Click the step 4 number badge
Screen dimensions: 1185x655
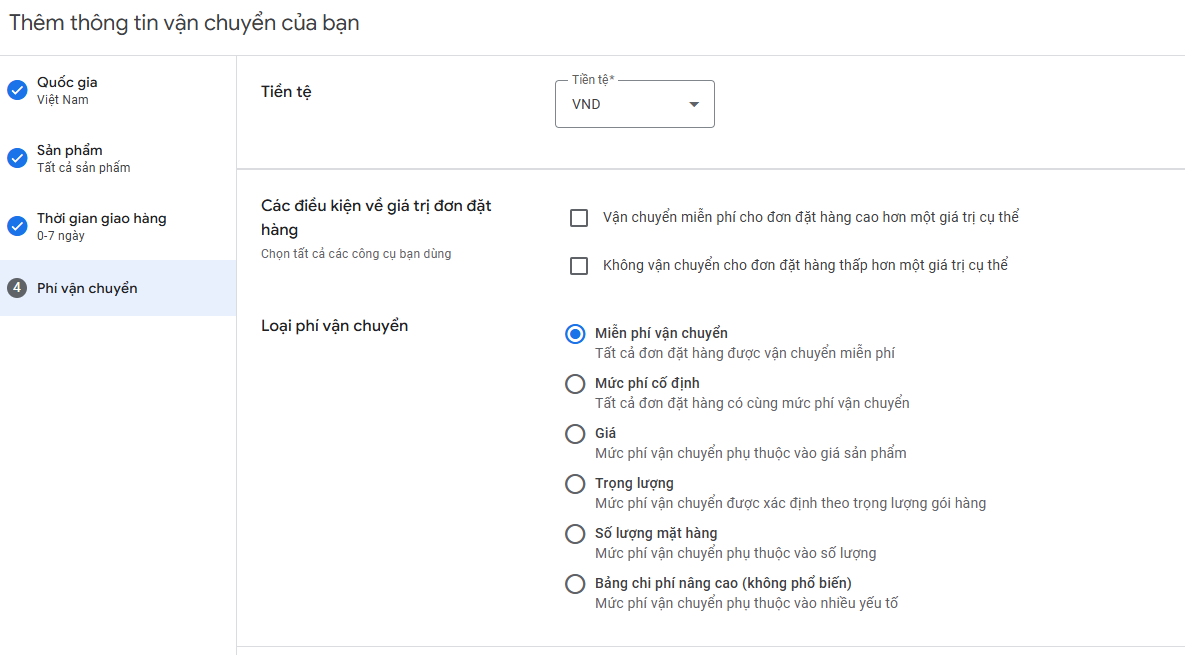[17, 288]
